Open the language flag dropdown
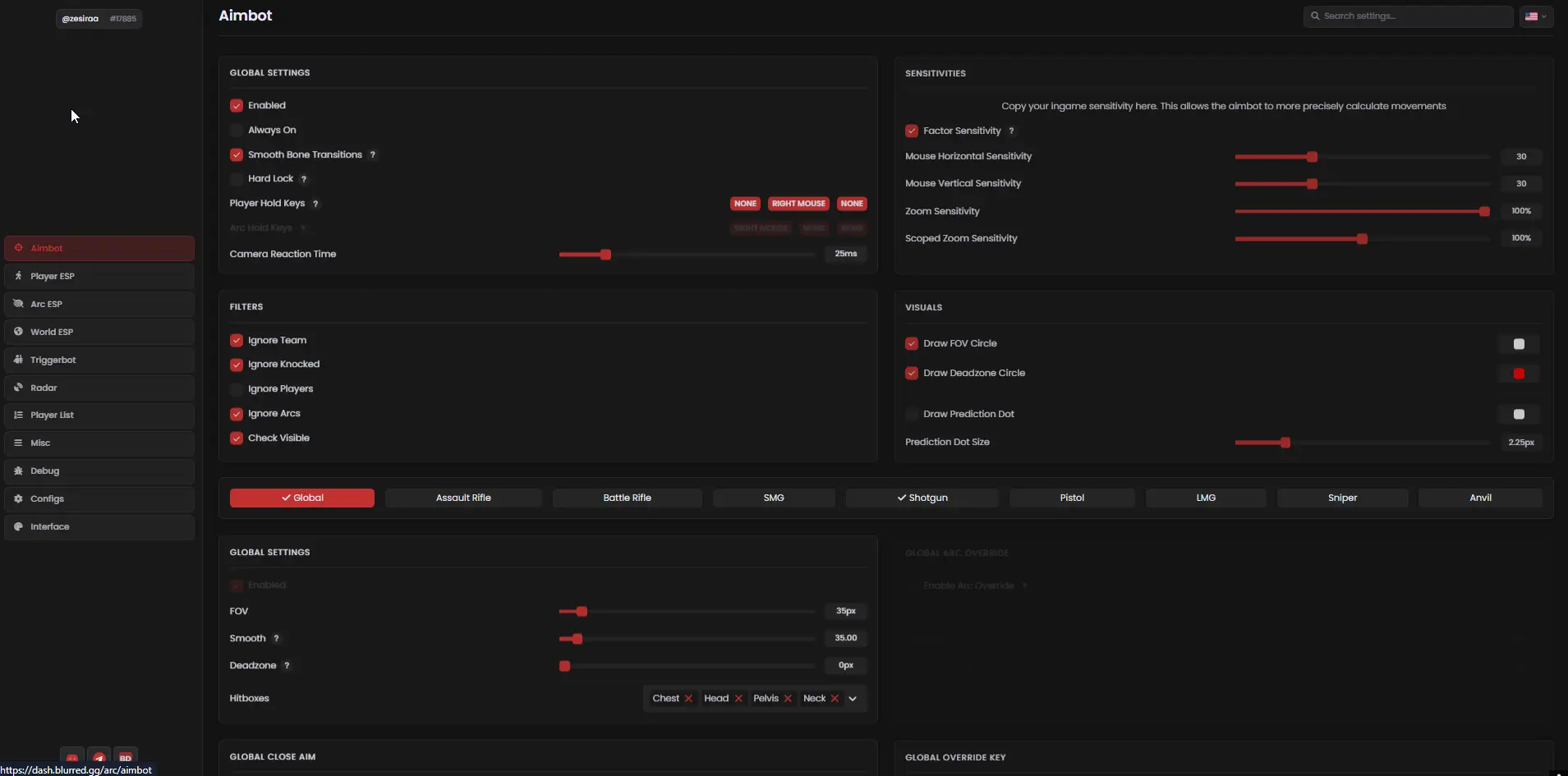1568x776 pixels. click(x=1535, y=16)
